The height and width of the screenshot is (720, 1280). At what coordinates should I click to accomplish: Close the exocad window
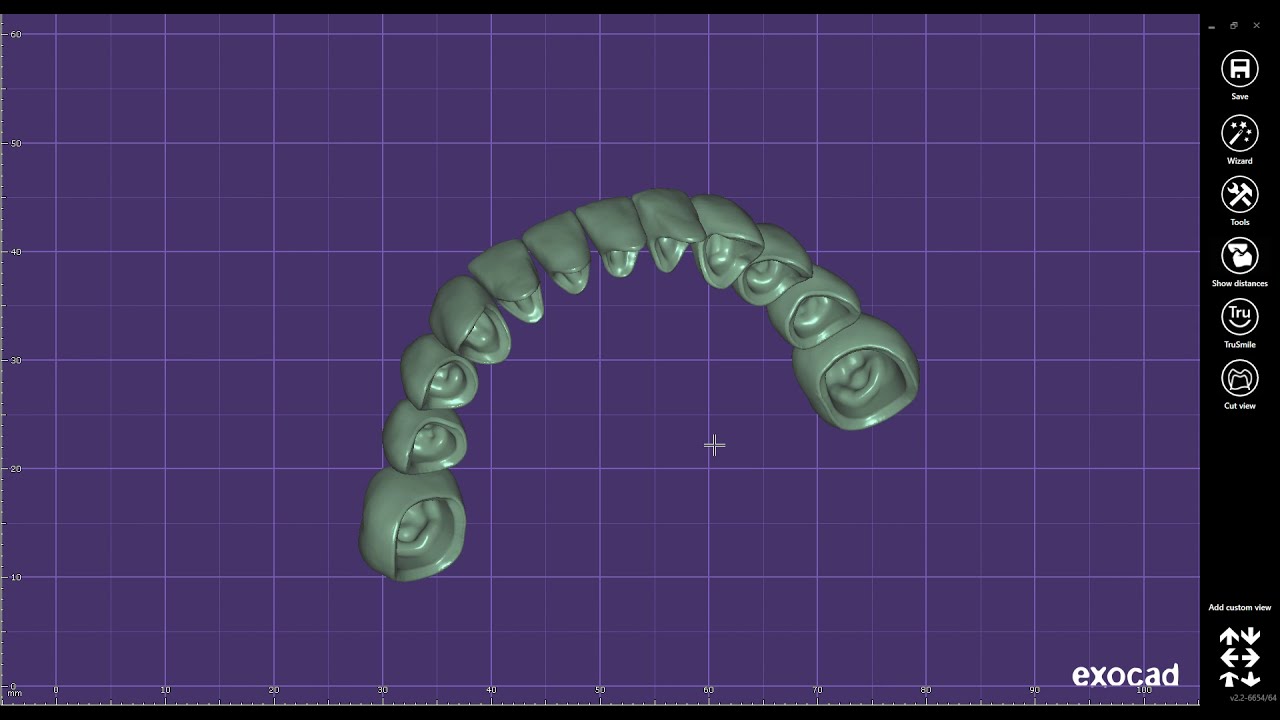[x=1256, y=26]
